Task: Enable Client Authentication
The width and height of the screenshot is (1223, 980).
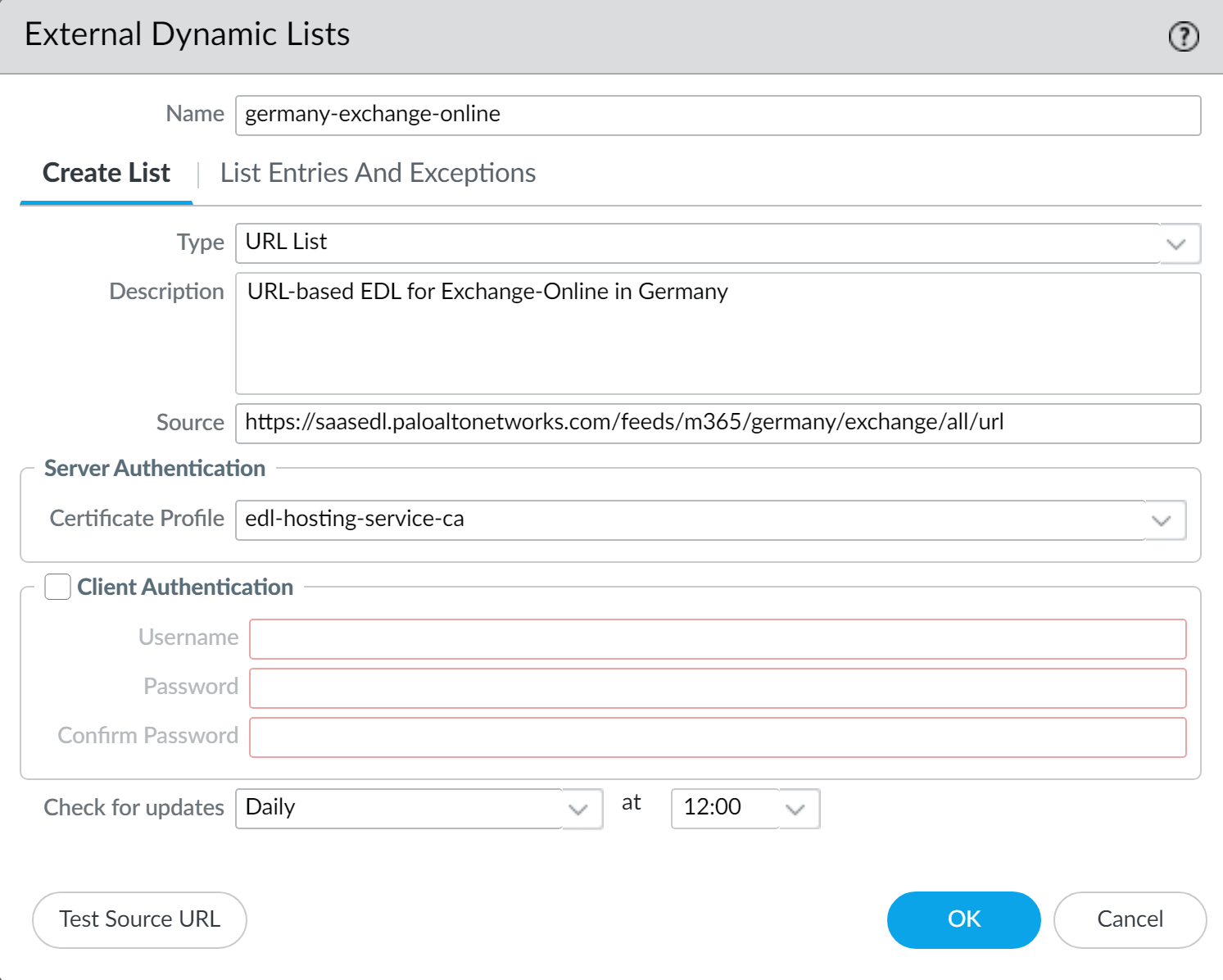Action: click(x=57, y=587)
